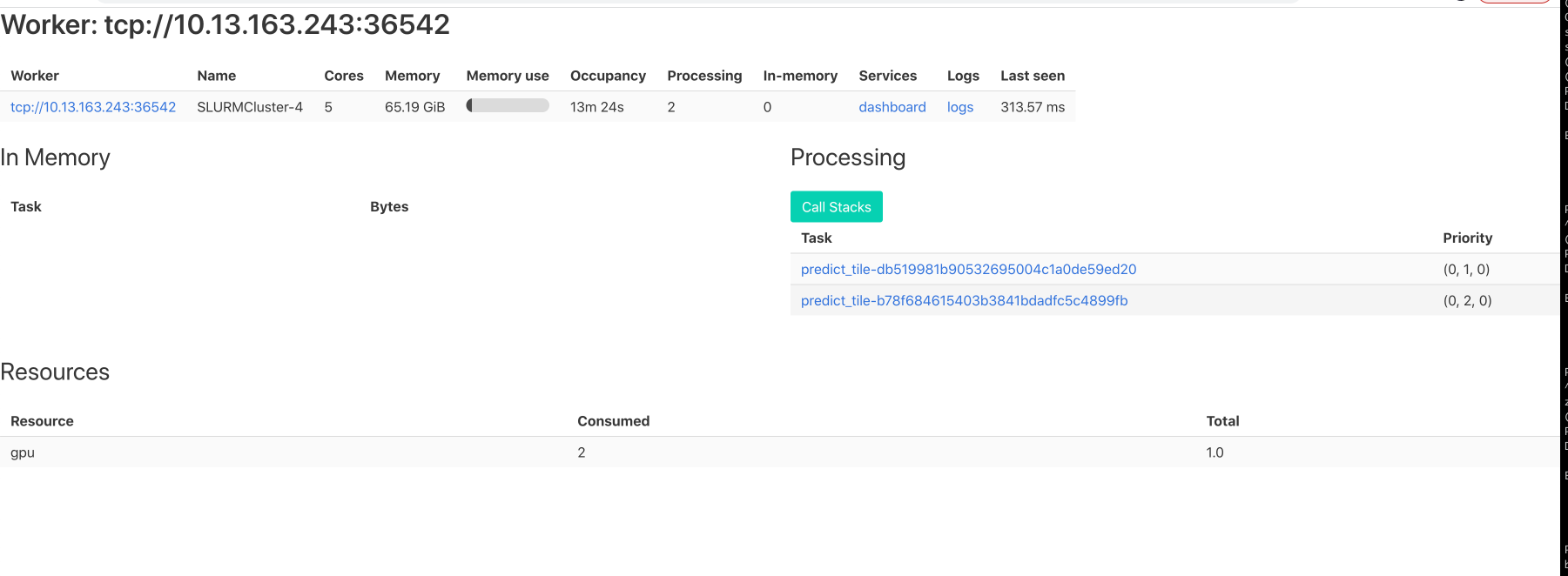The image size is (1568, 576).
Task: Click the In-memory column header
Action: (x=801, y=76)
